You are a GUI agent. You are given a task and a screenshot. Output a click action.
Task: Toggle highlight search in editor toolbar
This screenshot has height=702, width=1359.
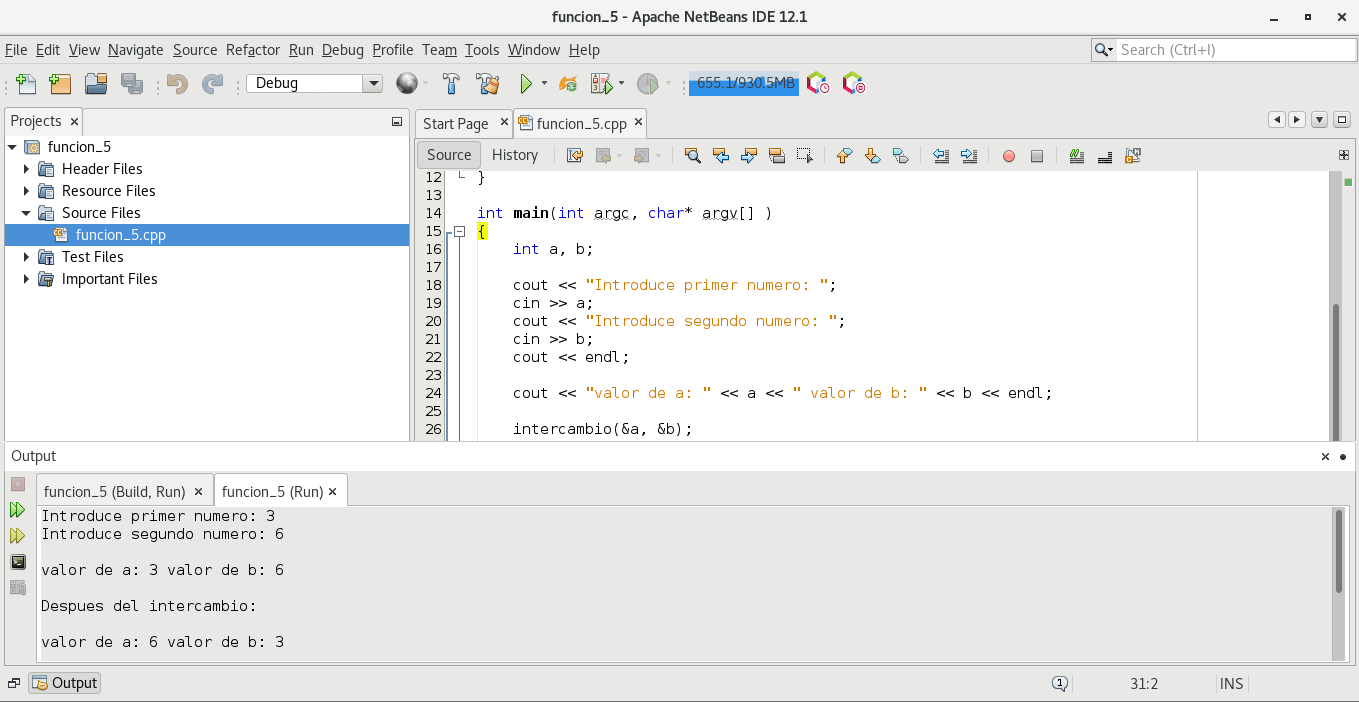(776, 155)
